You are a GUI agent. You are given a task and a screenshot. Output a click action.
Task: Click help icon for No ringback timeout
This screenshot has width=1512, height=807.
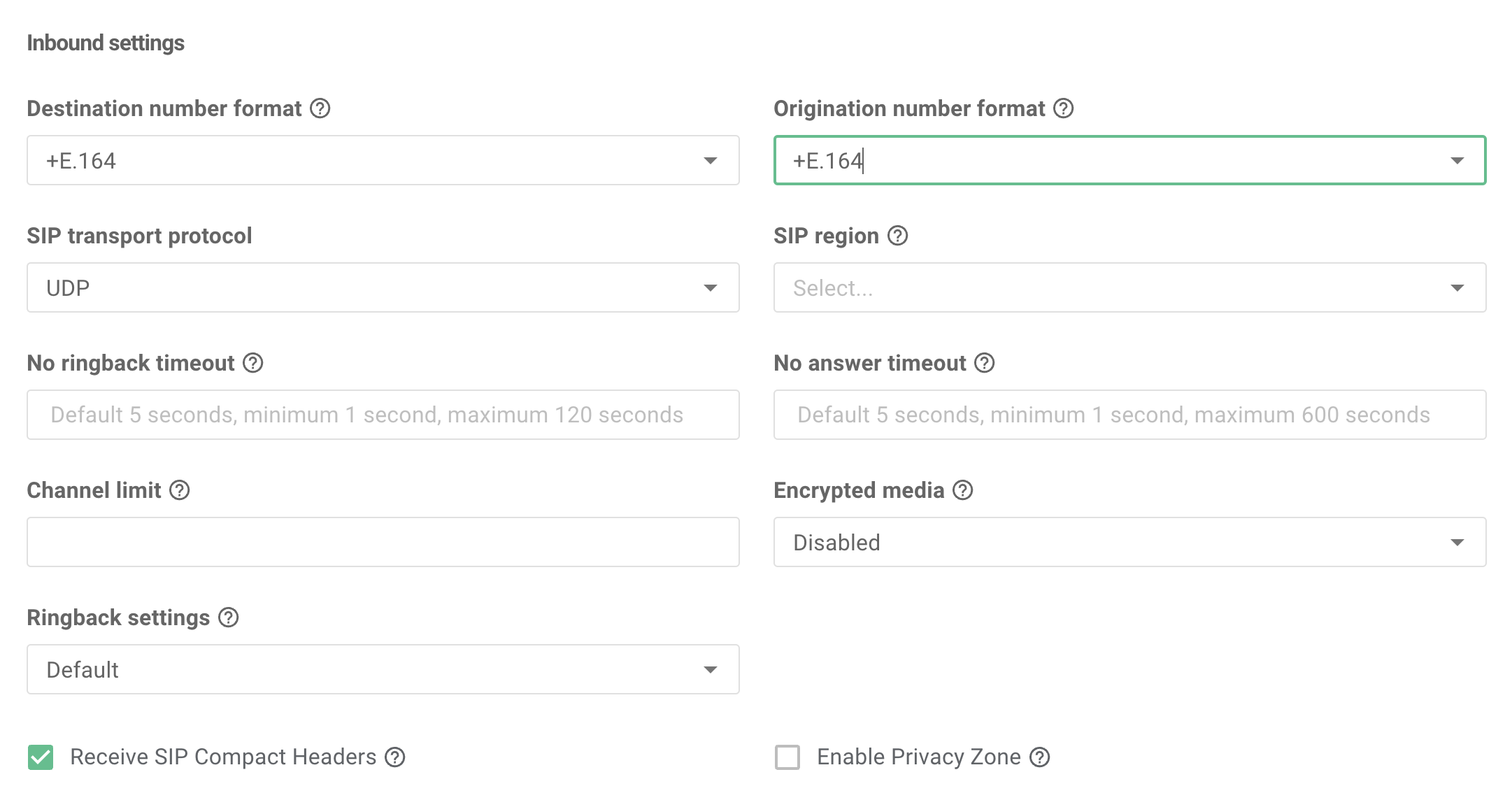tap(253, 363)
